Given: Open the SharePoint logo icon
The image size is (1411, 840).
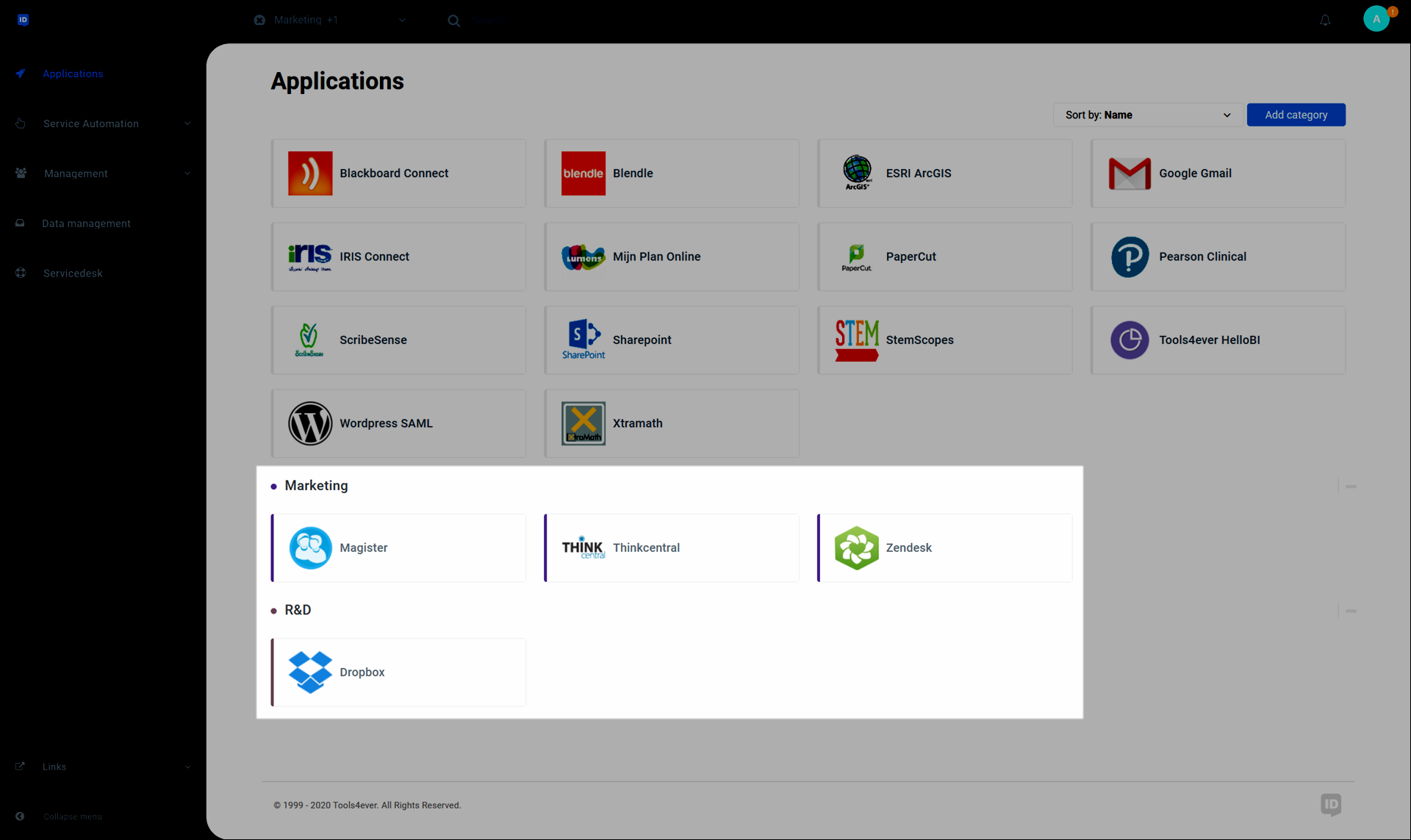Looking at the screenshot, I should tap(584, 340).
